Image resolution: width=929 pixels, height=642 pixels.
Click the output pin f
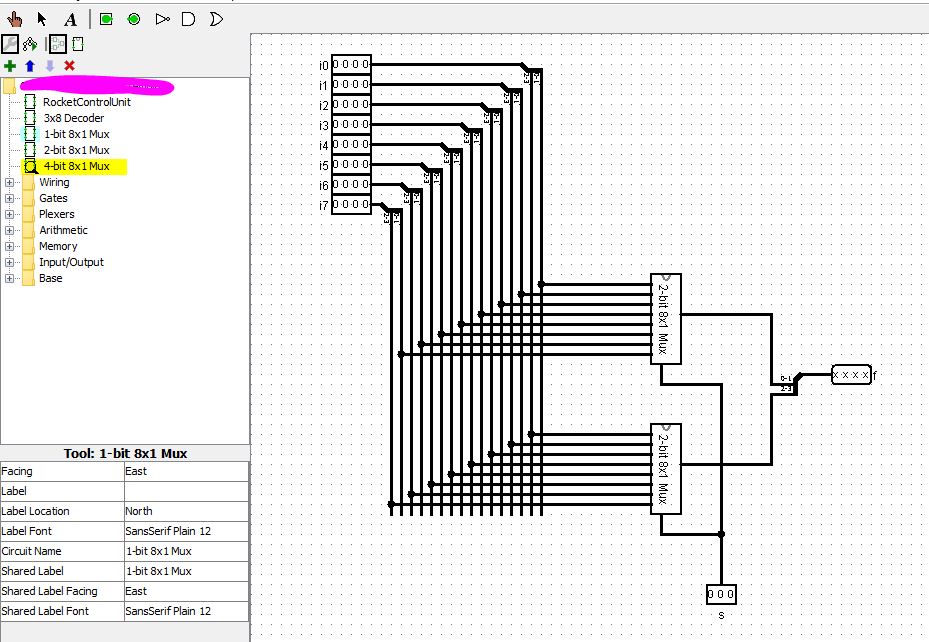(851, 375)
